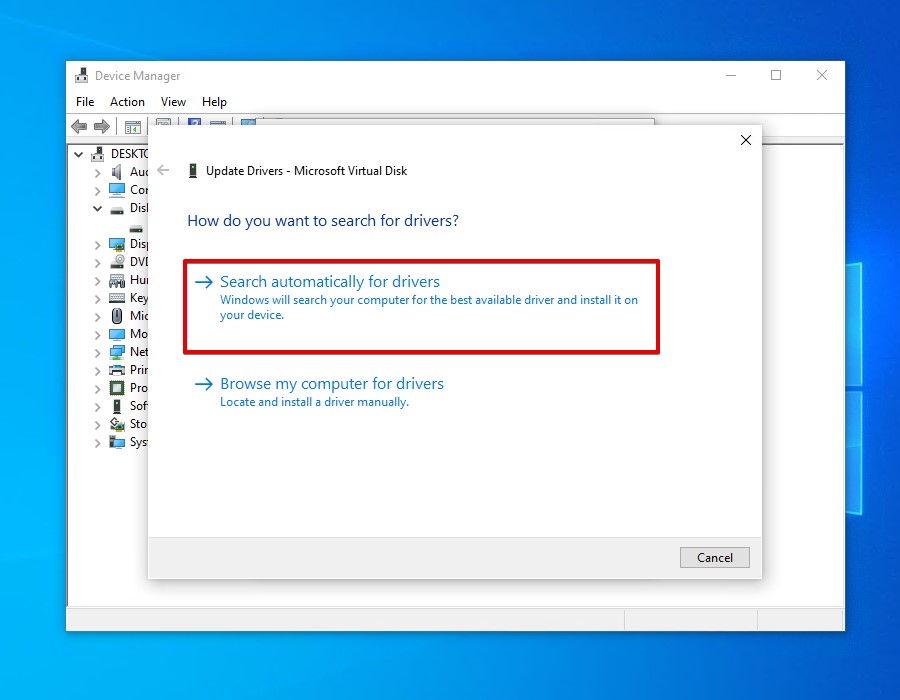Select the DVD drive category icon

click(117, 262)
